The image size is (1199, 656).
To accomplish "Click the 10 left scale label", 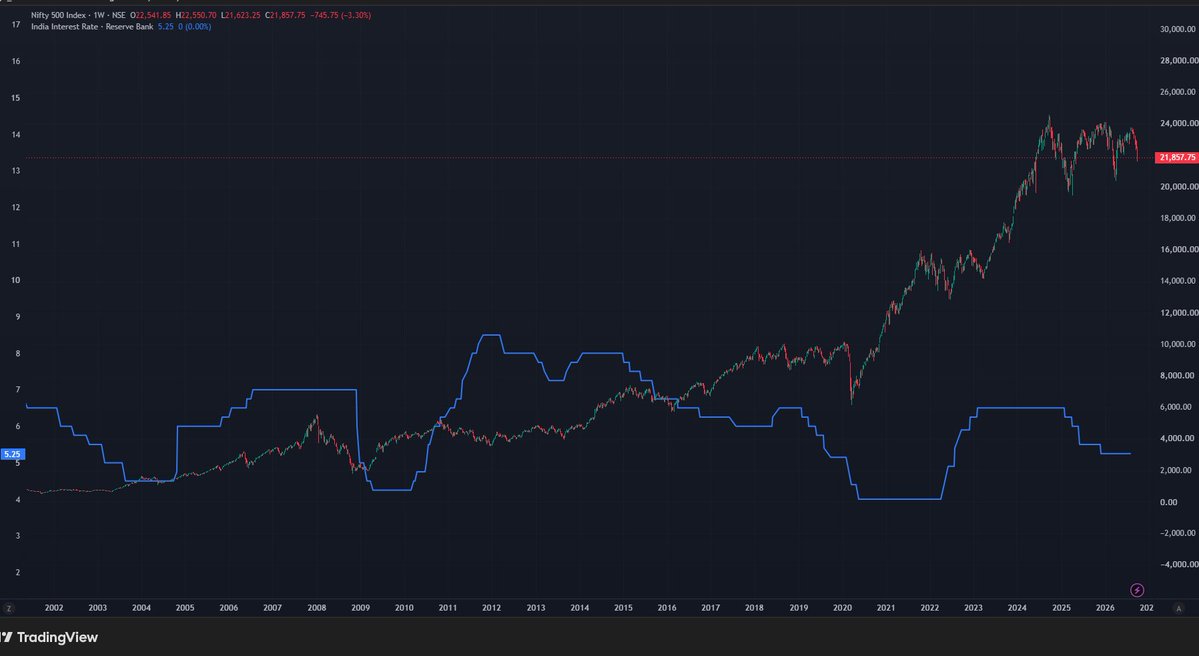I will tap(16, 281).
